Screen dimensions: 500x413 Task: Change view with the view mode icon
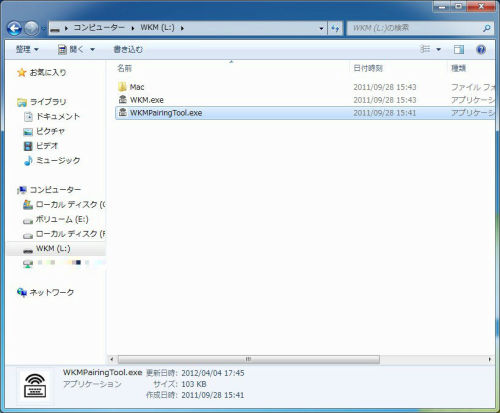[x=425, y=50]
